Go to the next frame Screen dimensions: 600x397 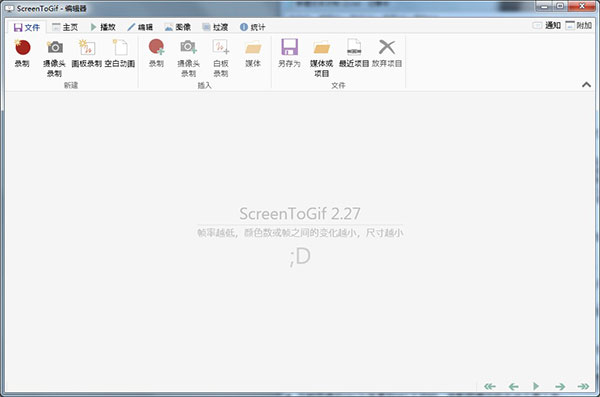click(560, 386)
